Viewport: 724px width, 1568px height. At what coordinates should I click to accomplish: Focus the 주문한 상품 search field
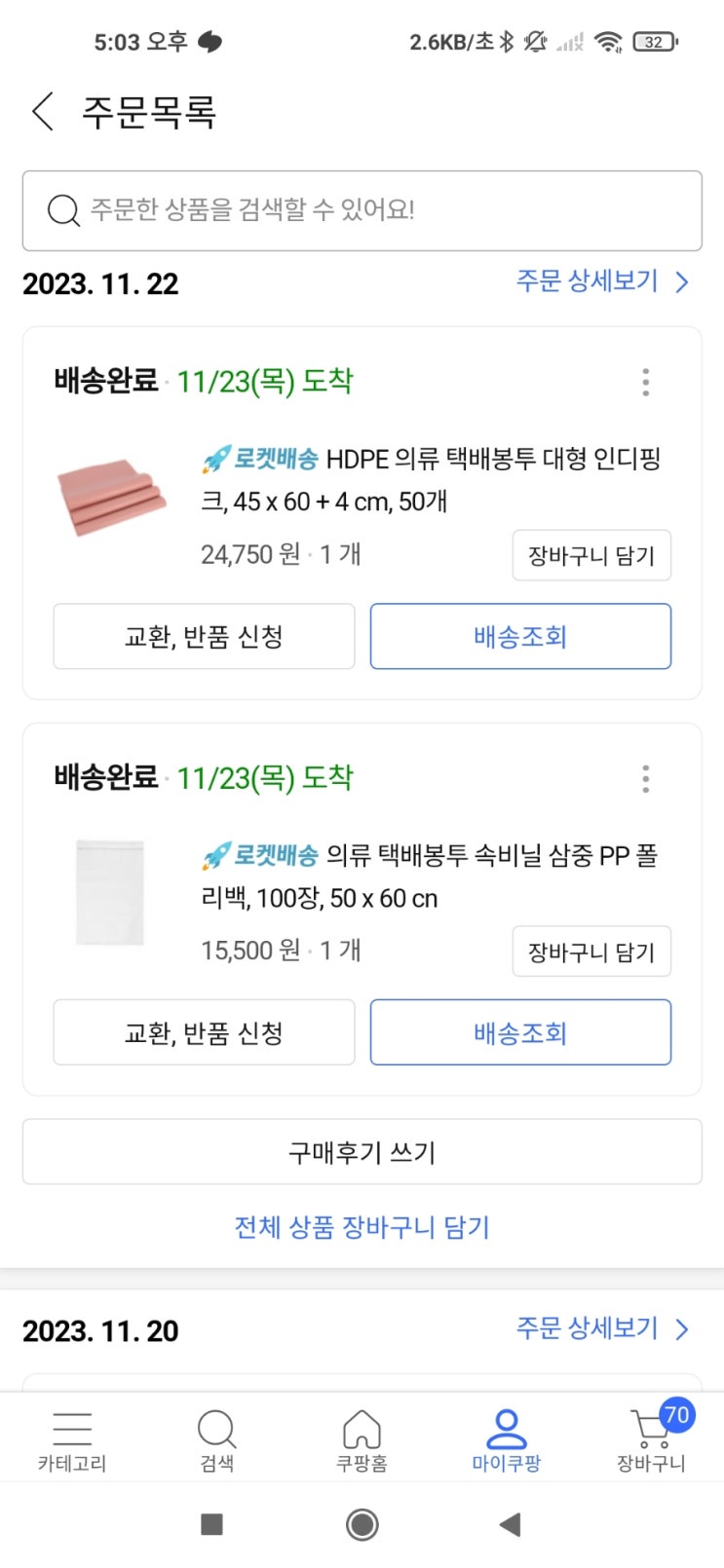coord(390,210)
